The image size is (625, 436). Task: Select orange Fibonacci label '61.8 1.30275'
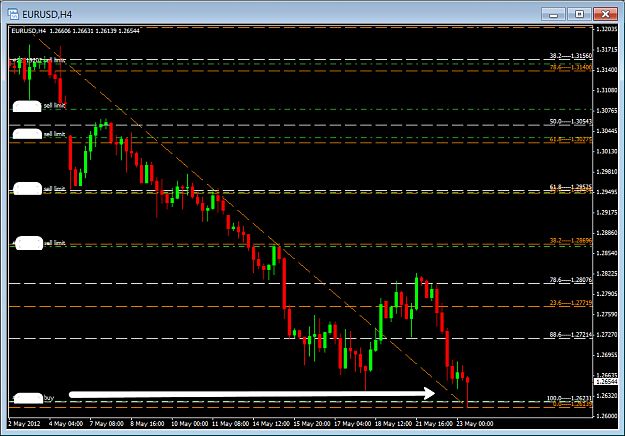571,139
